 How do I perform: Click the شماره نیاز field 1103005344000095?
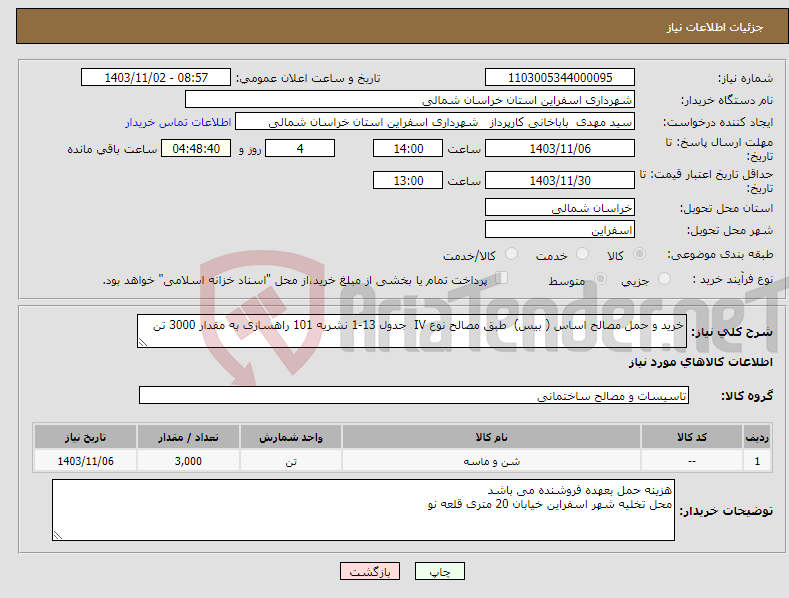point(560,78)
